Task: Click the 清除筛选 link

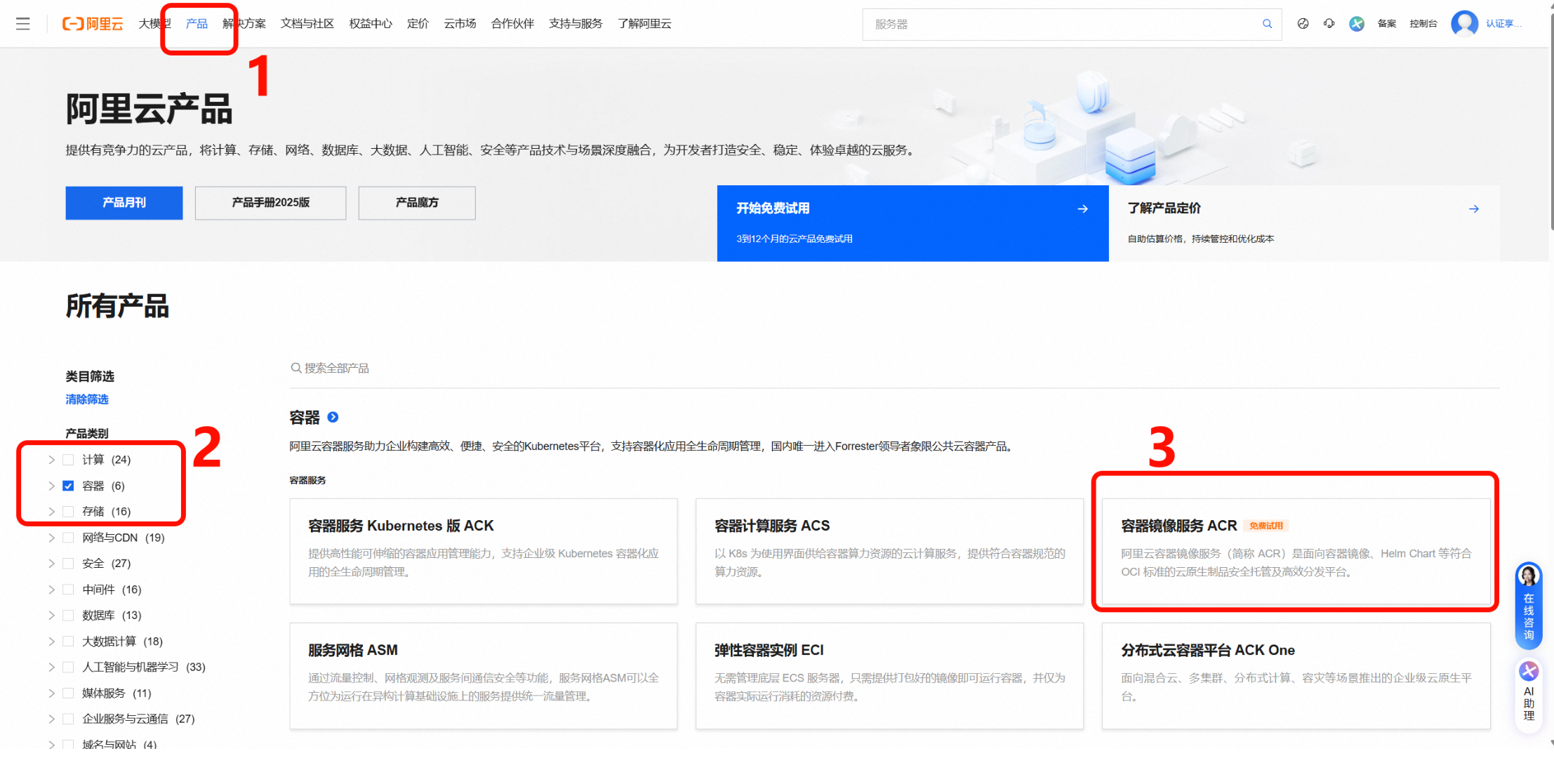Action: [87, 399]
